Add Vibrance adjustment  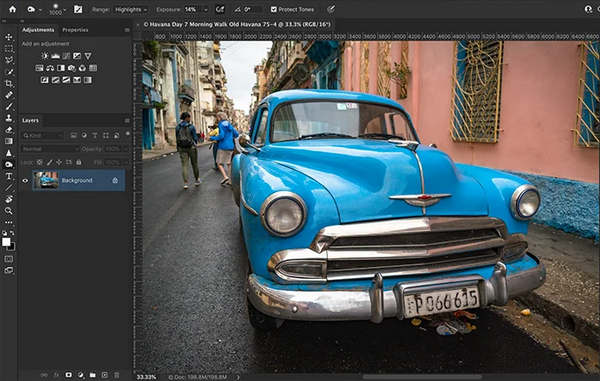coord(88,56)
